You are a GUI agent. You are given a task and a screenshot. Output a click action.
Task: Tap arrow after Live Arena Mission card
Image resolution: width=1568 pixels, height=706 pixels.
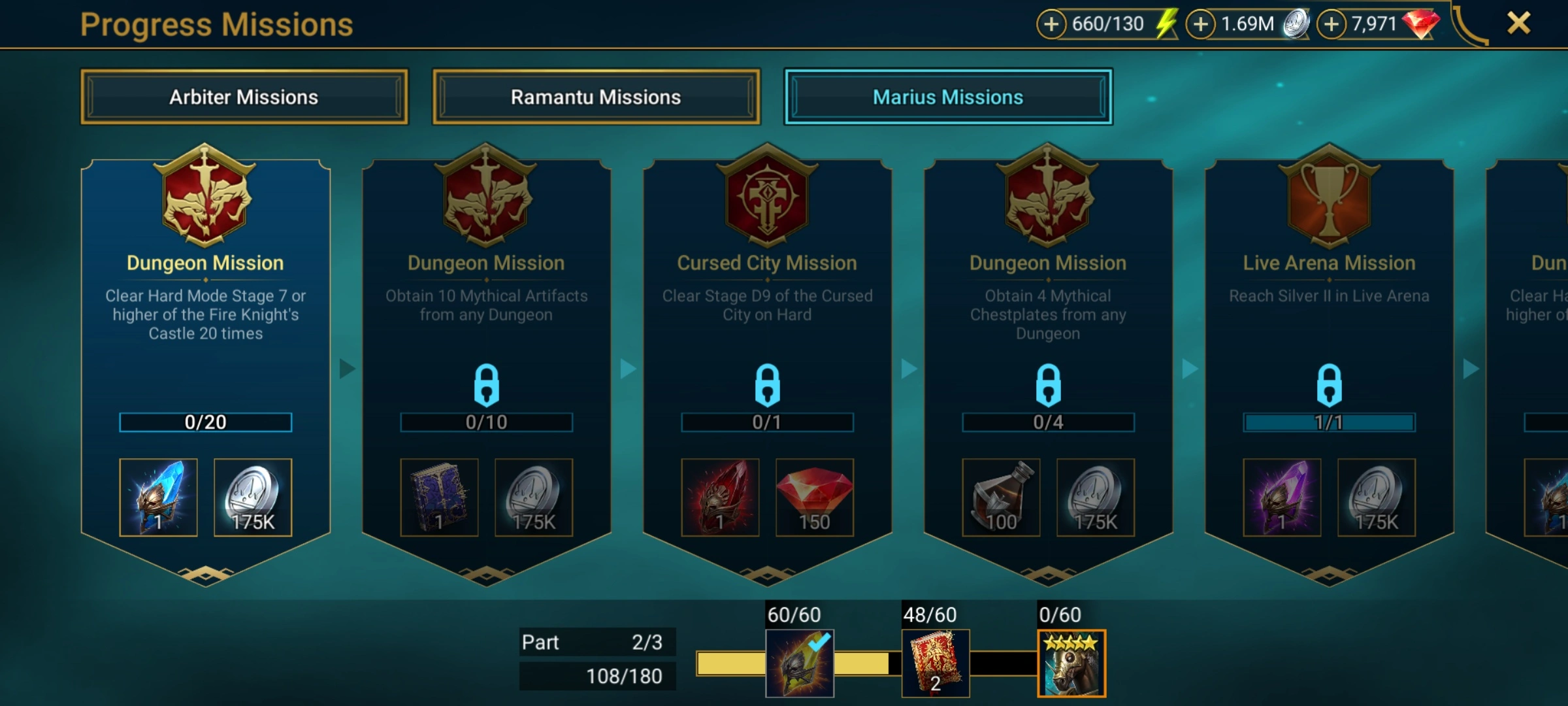point(1471,369)
